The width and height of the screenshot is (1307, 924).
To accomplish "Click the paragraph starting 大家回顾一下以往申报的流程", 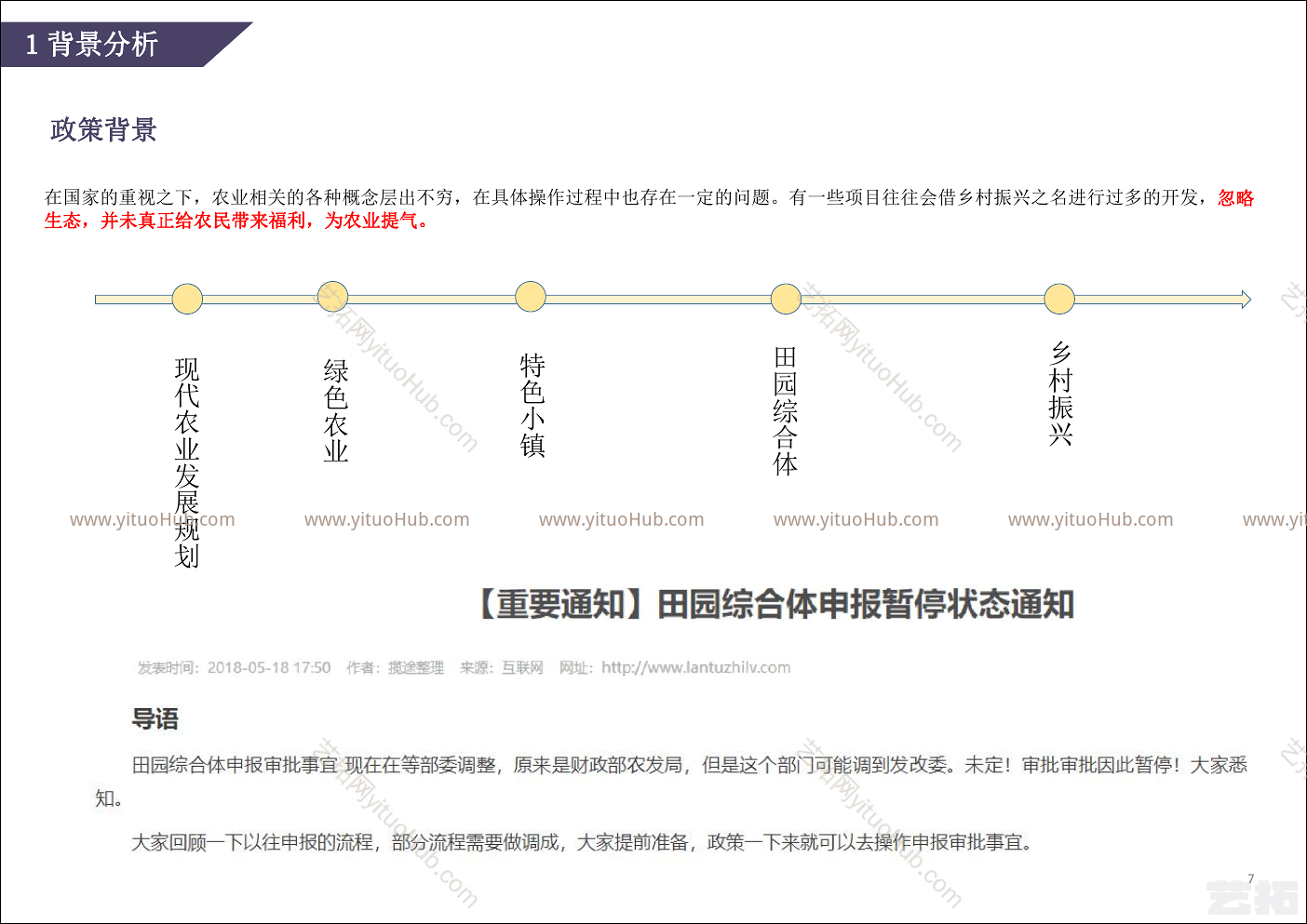I will pos(582,842).
